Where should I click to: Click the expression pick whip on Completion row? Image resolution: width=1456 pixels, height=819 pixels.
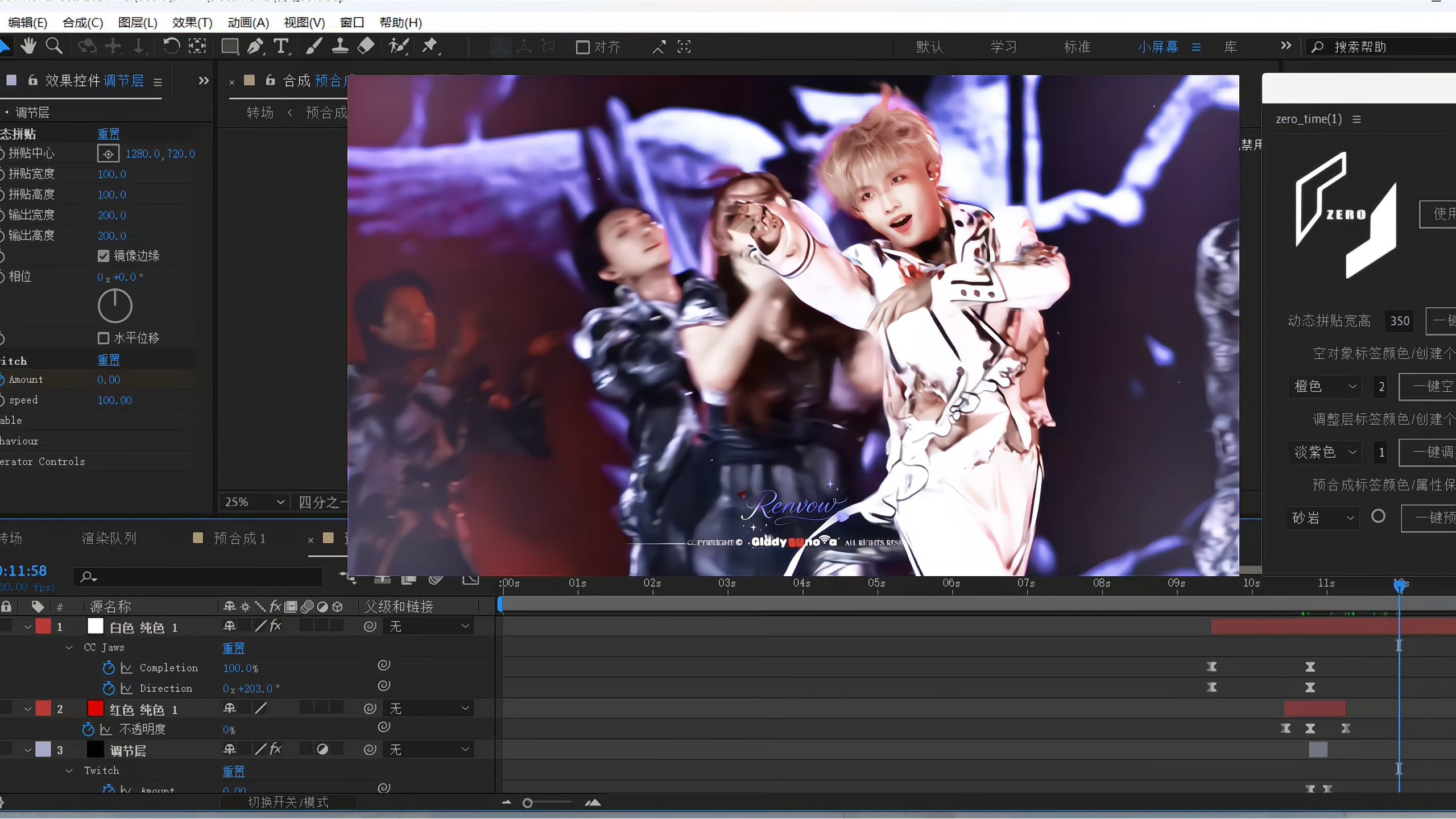[384, 665]
